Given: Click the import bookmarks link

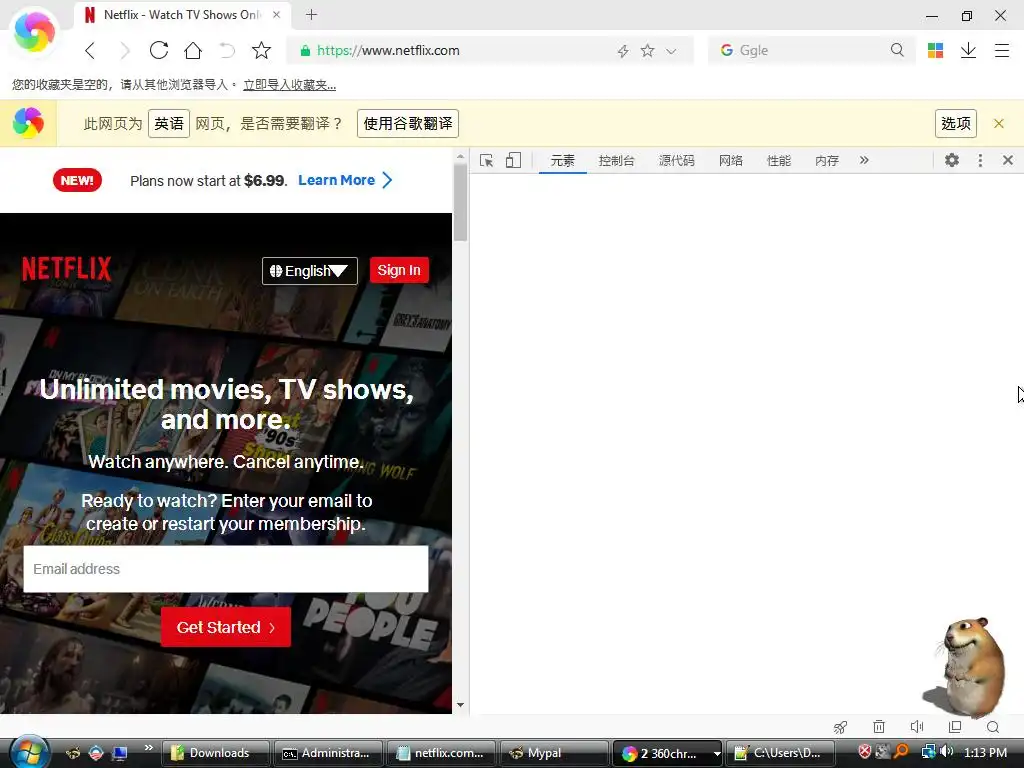Looking at the screenshot, I should 289,85.
